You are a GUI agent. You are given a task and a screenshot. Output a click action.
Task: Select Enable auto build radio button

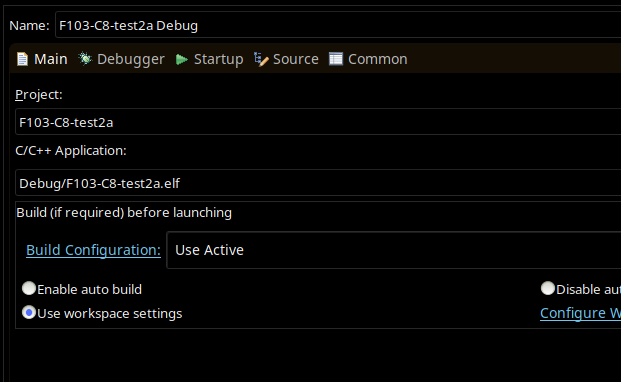[29, 288]
